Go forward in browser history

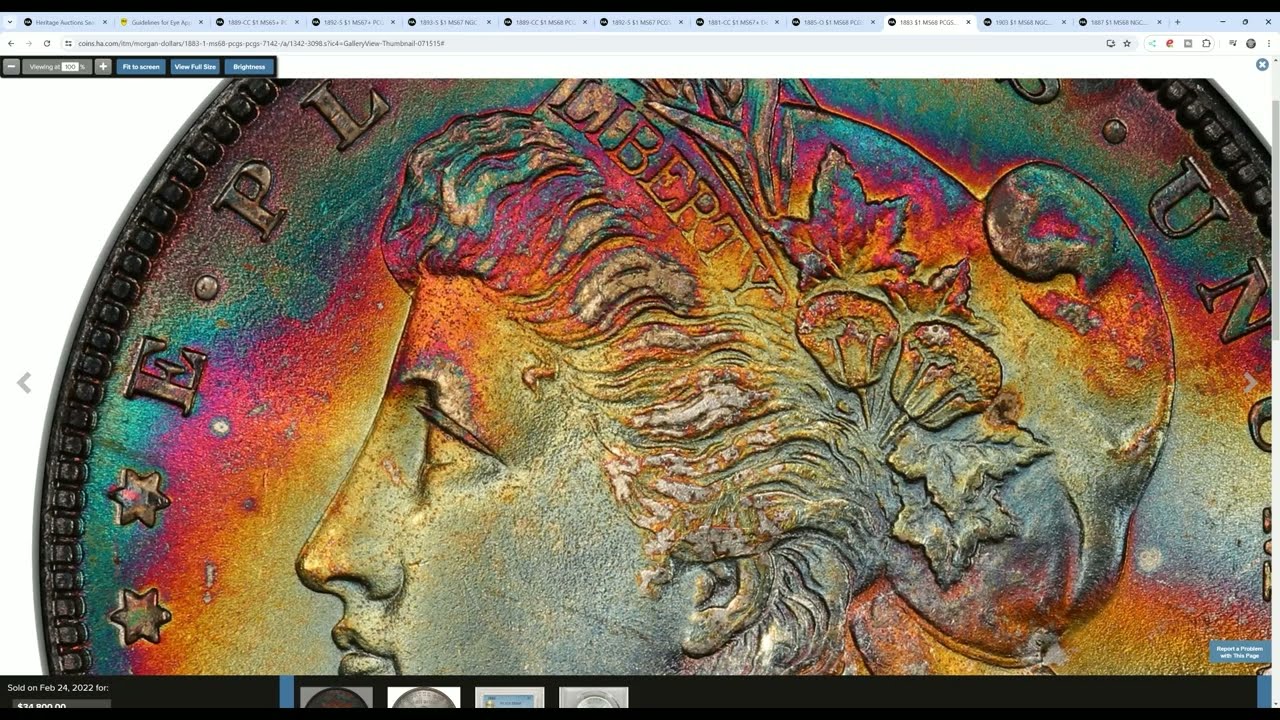pyautogui.click(x=28, y=44)
